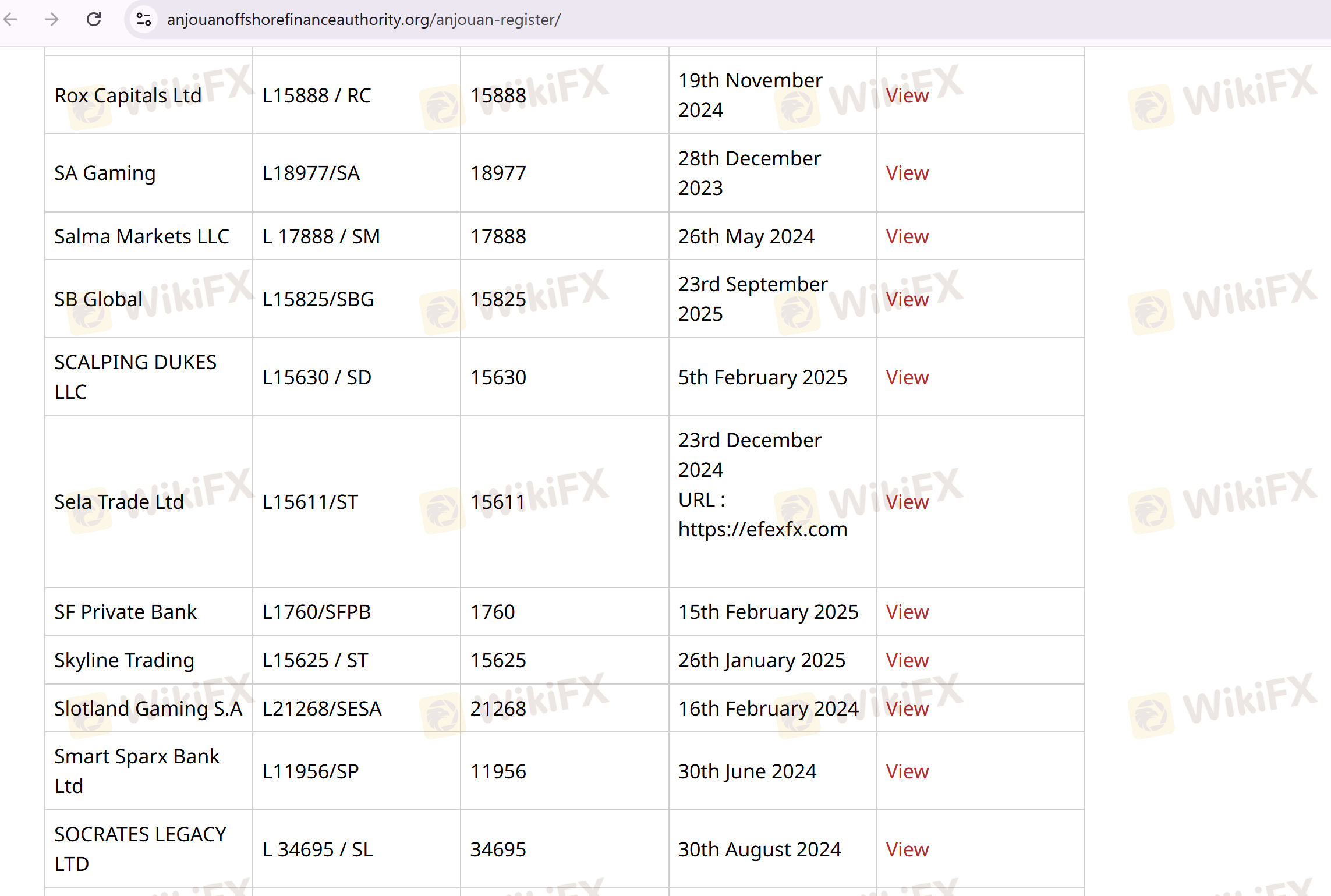Select registration number '15630'

tap(498, 377)
